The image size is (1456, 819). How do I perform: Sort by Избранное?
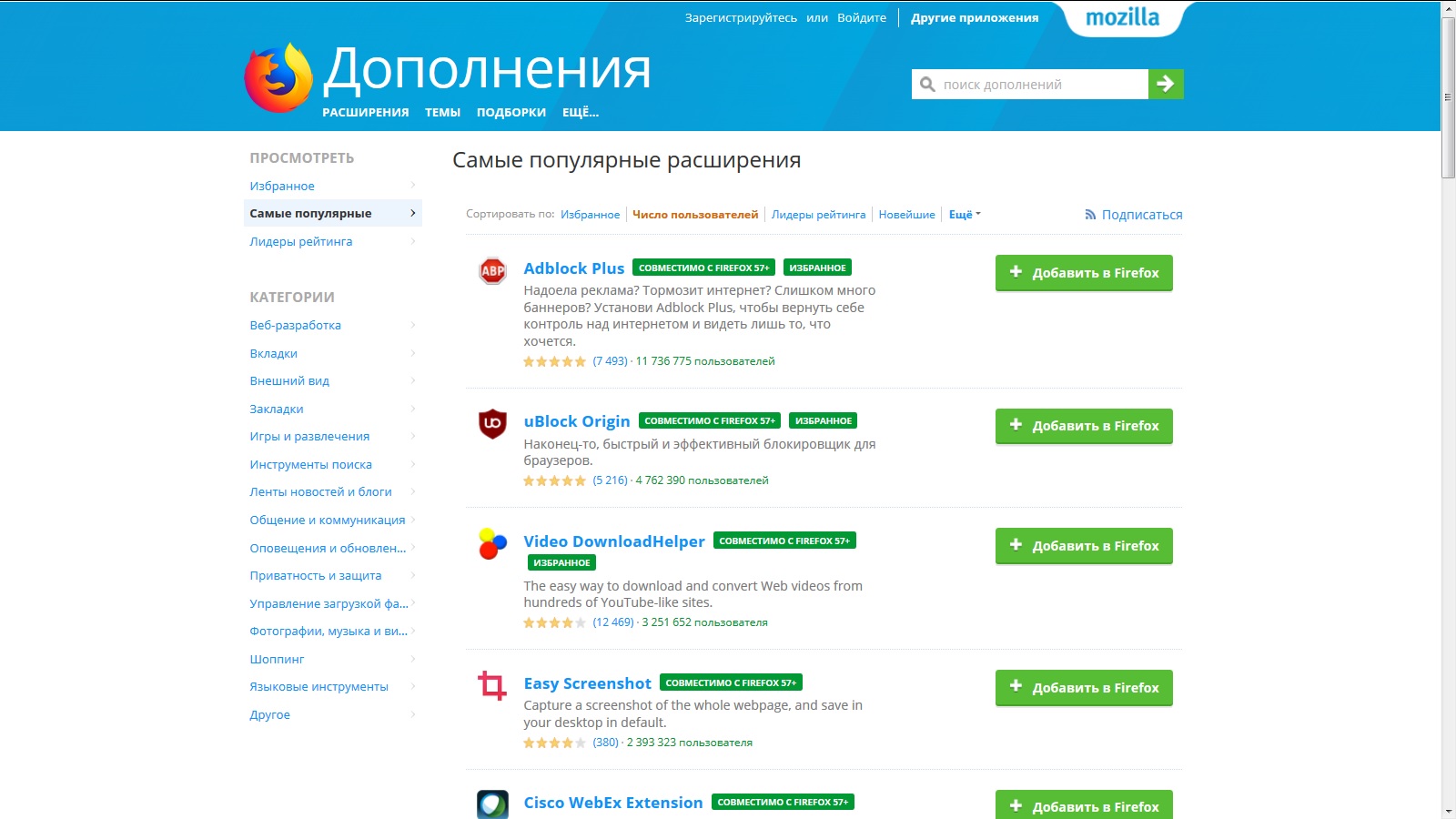pyautogui.click(x=590, y=215)
